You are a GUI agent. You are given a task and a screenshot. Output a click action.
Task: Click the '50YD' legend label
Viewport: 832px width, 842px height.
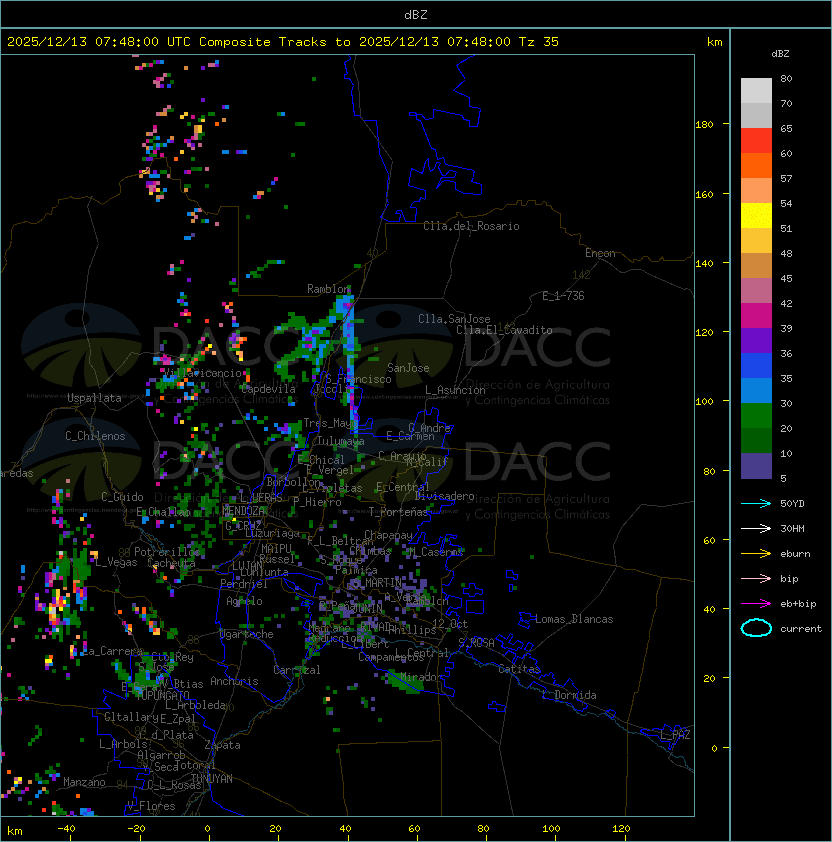[x=792, y=503]
